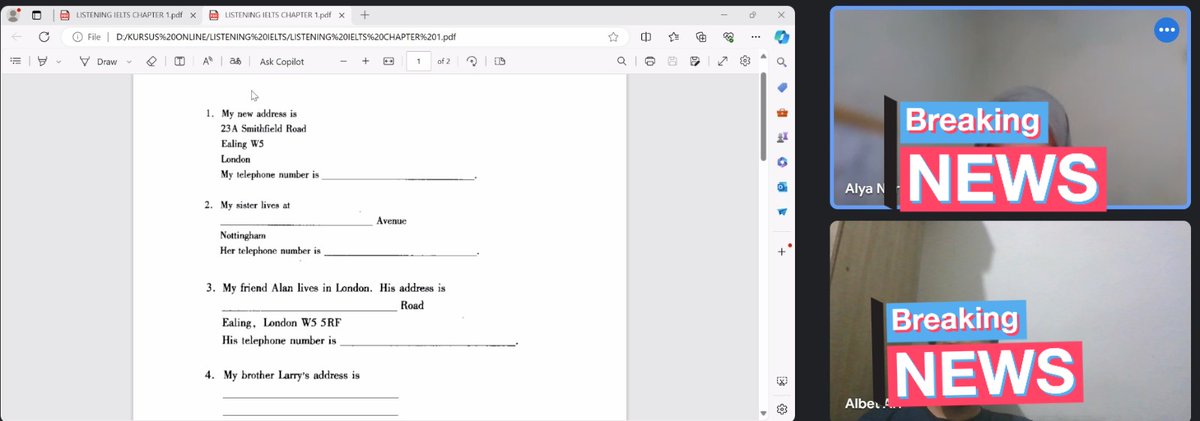Click the browser profile avatar
Viewport: 1200px width, 421px height.
click(14, 15)
